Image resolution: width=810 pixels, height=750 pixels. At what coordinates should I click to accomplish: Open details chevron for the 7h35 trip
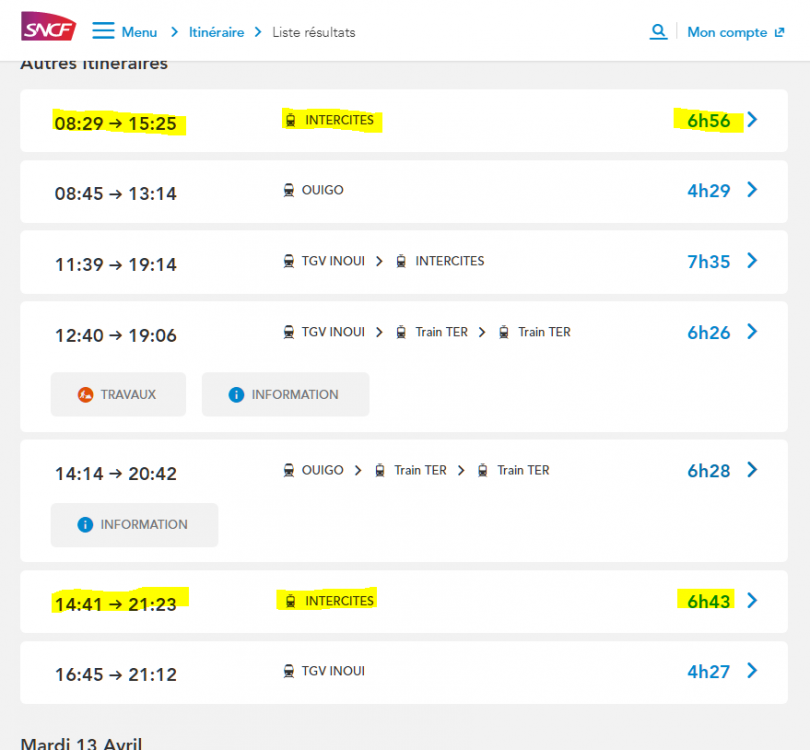tap(753, 261)
